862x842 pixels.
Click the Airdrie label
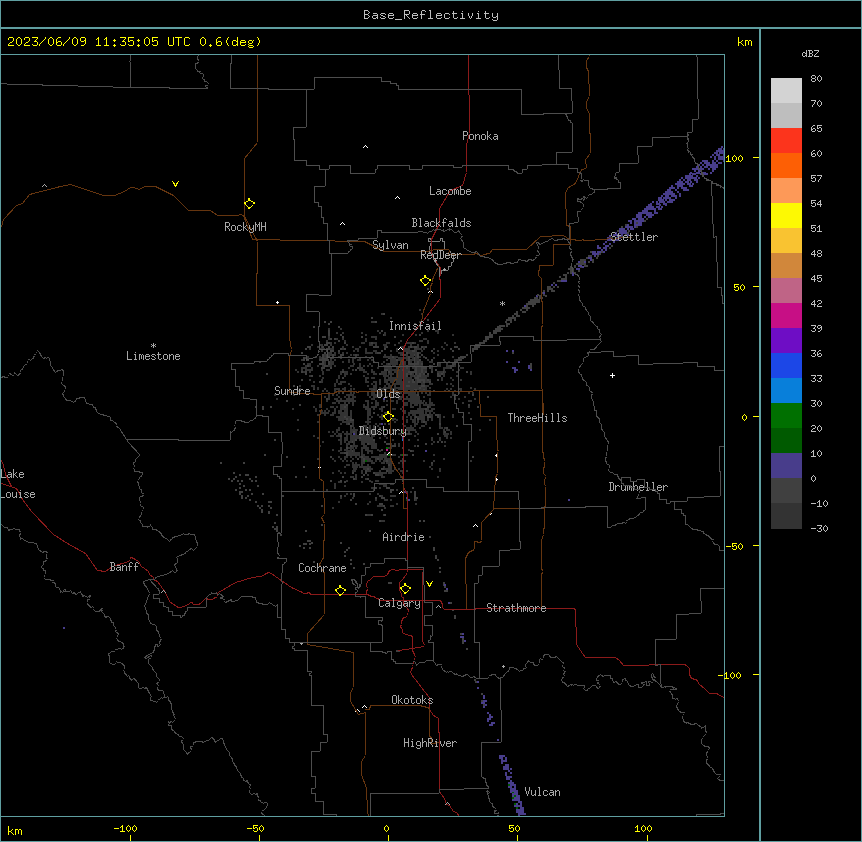tap(404, 537)
